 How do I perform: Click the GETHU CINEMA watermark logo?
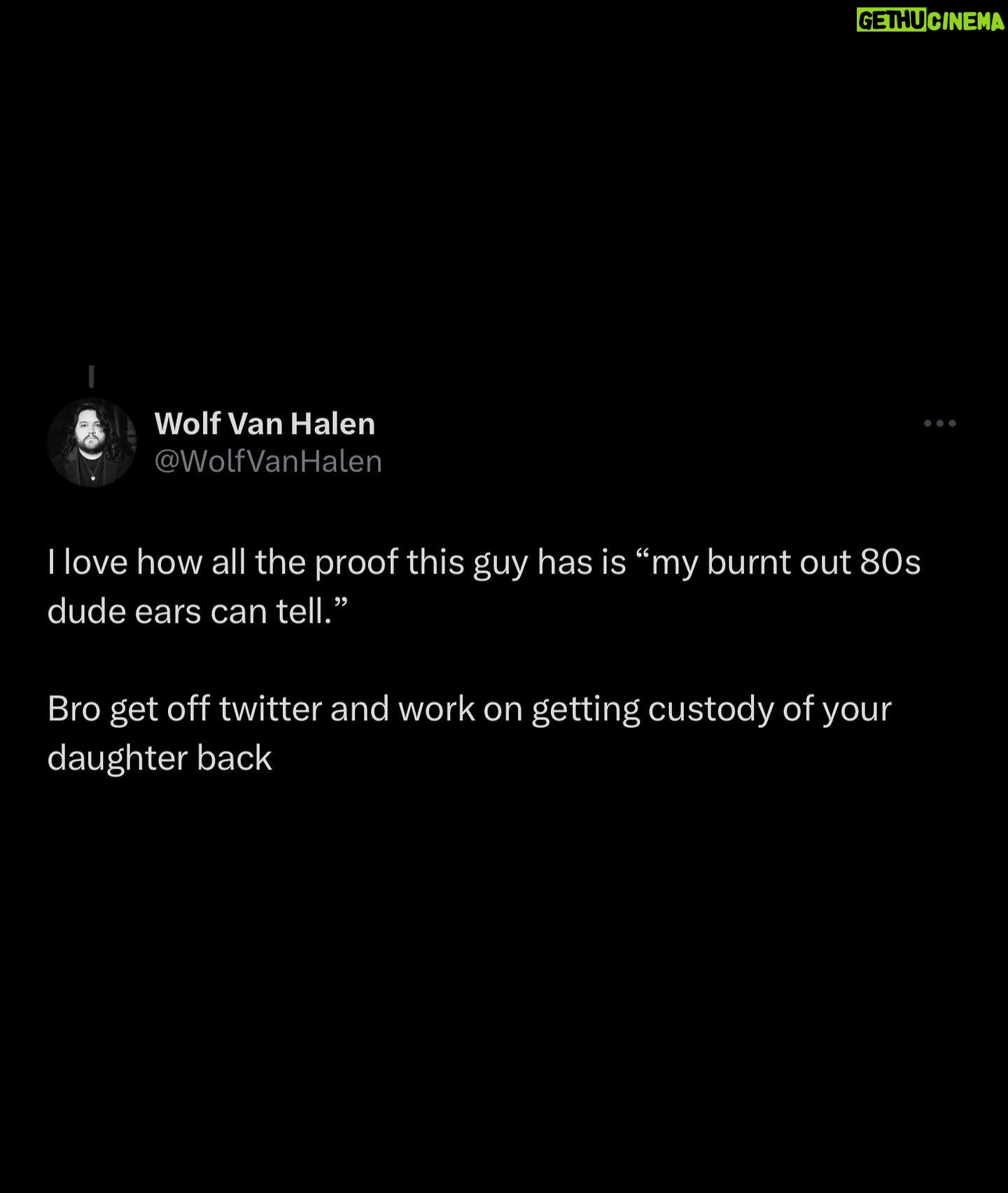click(930, 22)
